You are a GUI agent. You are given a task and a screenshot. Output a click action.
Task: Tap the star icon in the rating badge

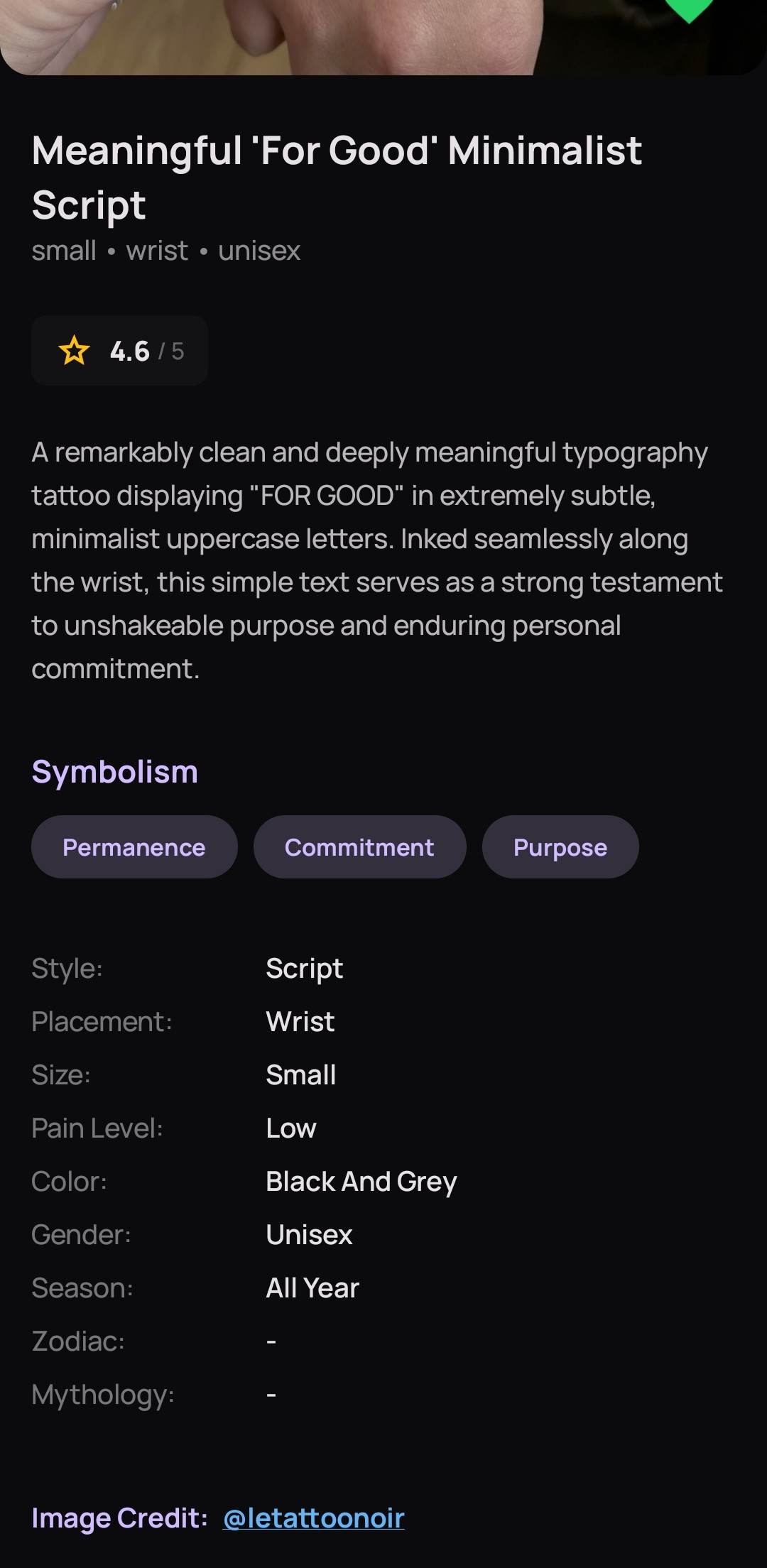pyautogui.click(x=75, y=350)
